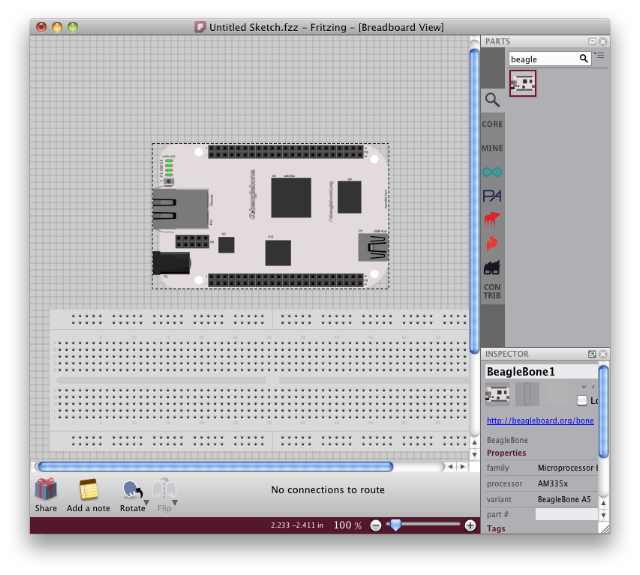
Task: Click the breadboard view image in Inspector
Action: coord(497,394)
